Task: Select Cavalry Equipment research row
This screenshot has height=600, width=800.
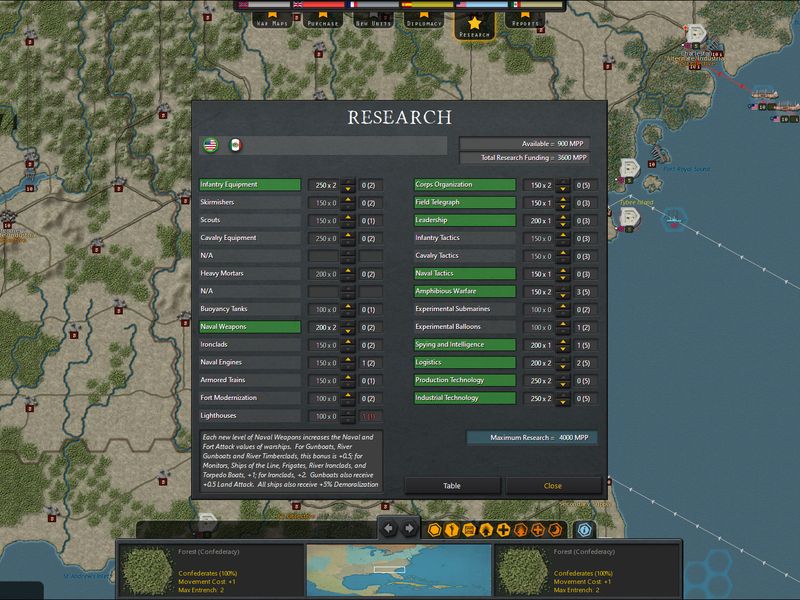Action: [x=250, y=238]
